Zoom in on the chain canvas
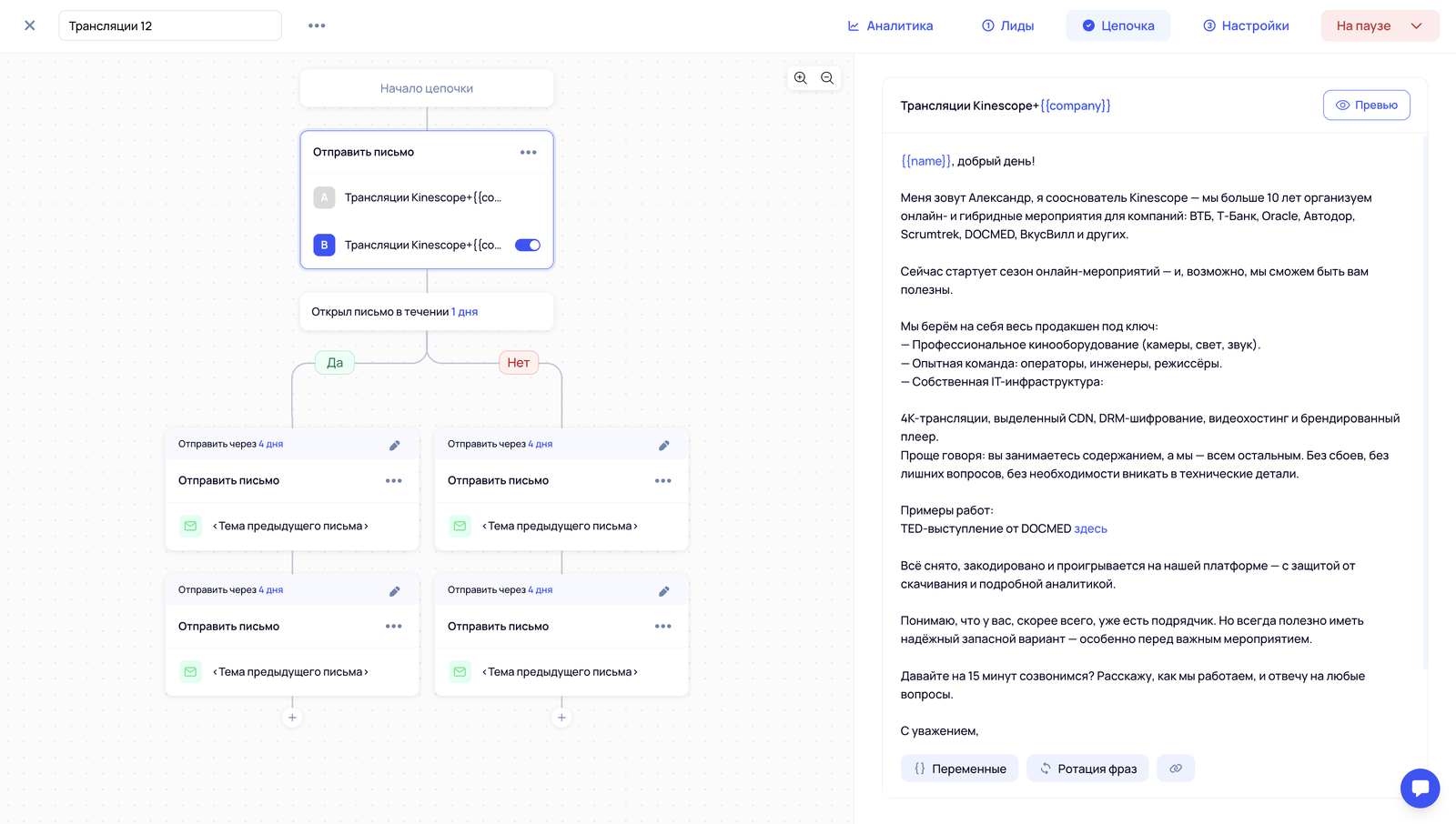This screenshot has width=1456, height=824. pyautogui.click(x=801, y=78)
